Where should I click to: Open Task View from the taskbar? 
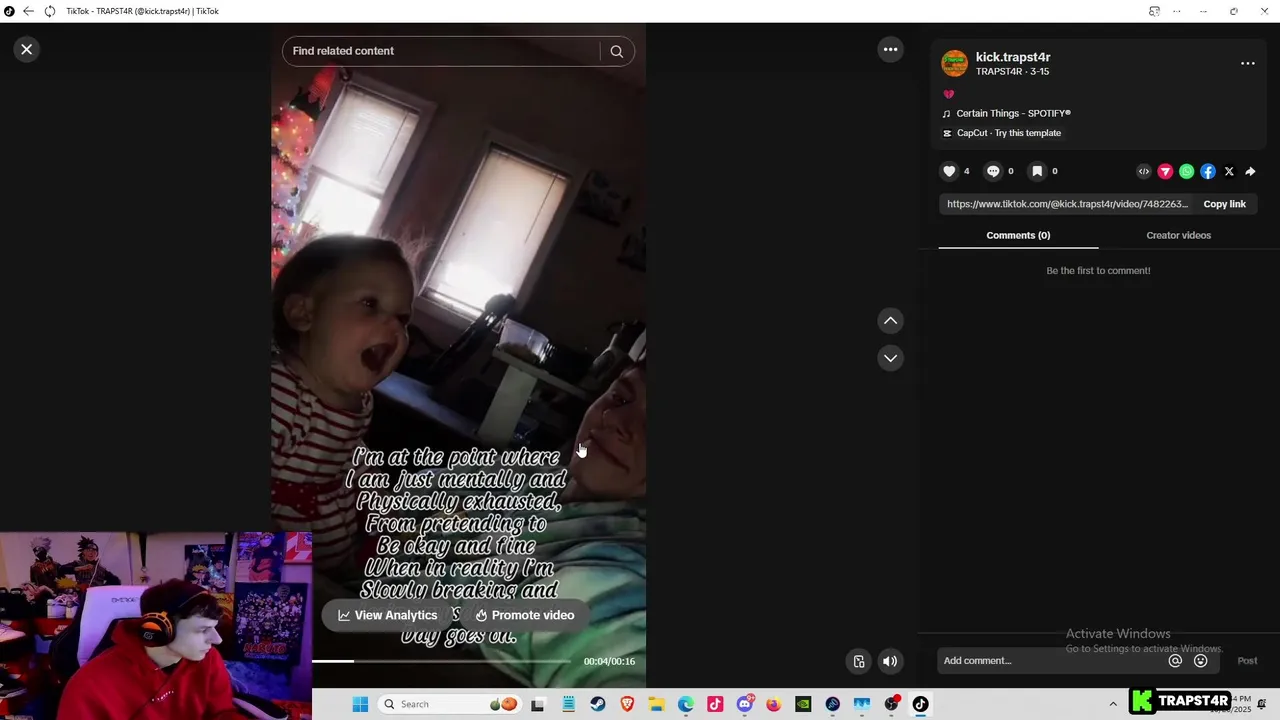coord(538,704)
